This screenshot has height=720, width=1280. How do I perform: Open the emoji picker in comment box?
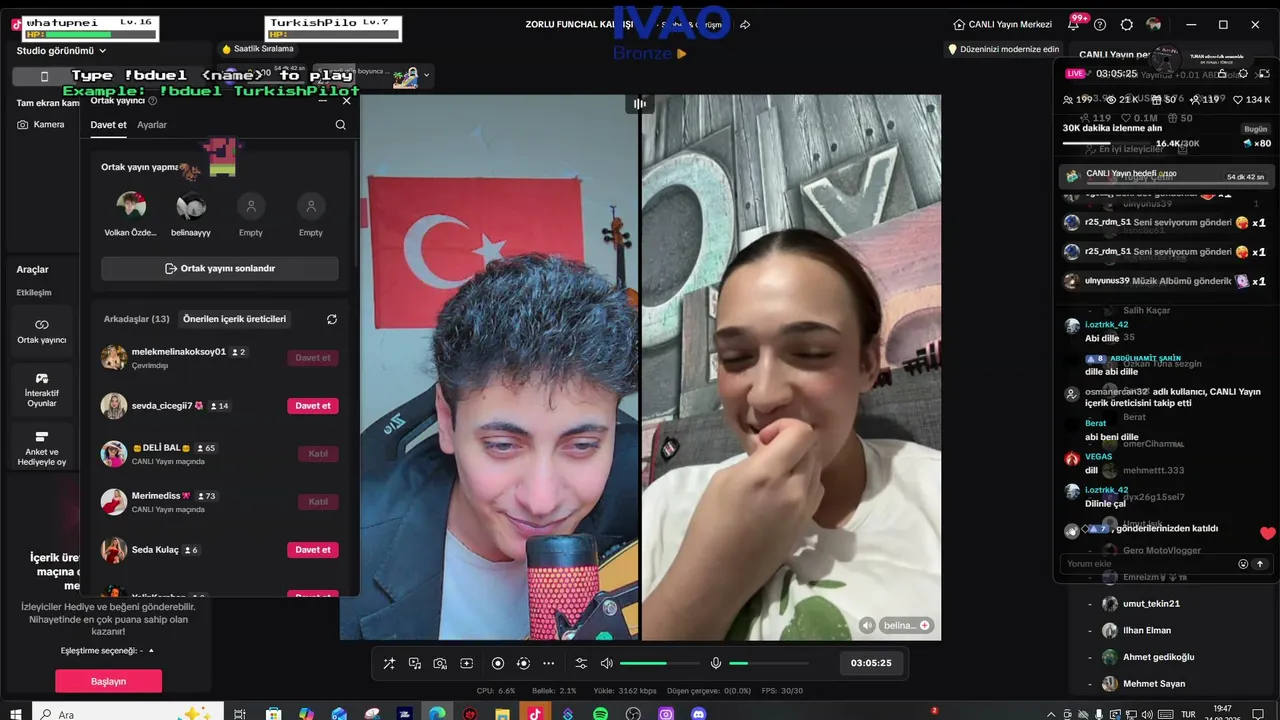point(1243,564)
